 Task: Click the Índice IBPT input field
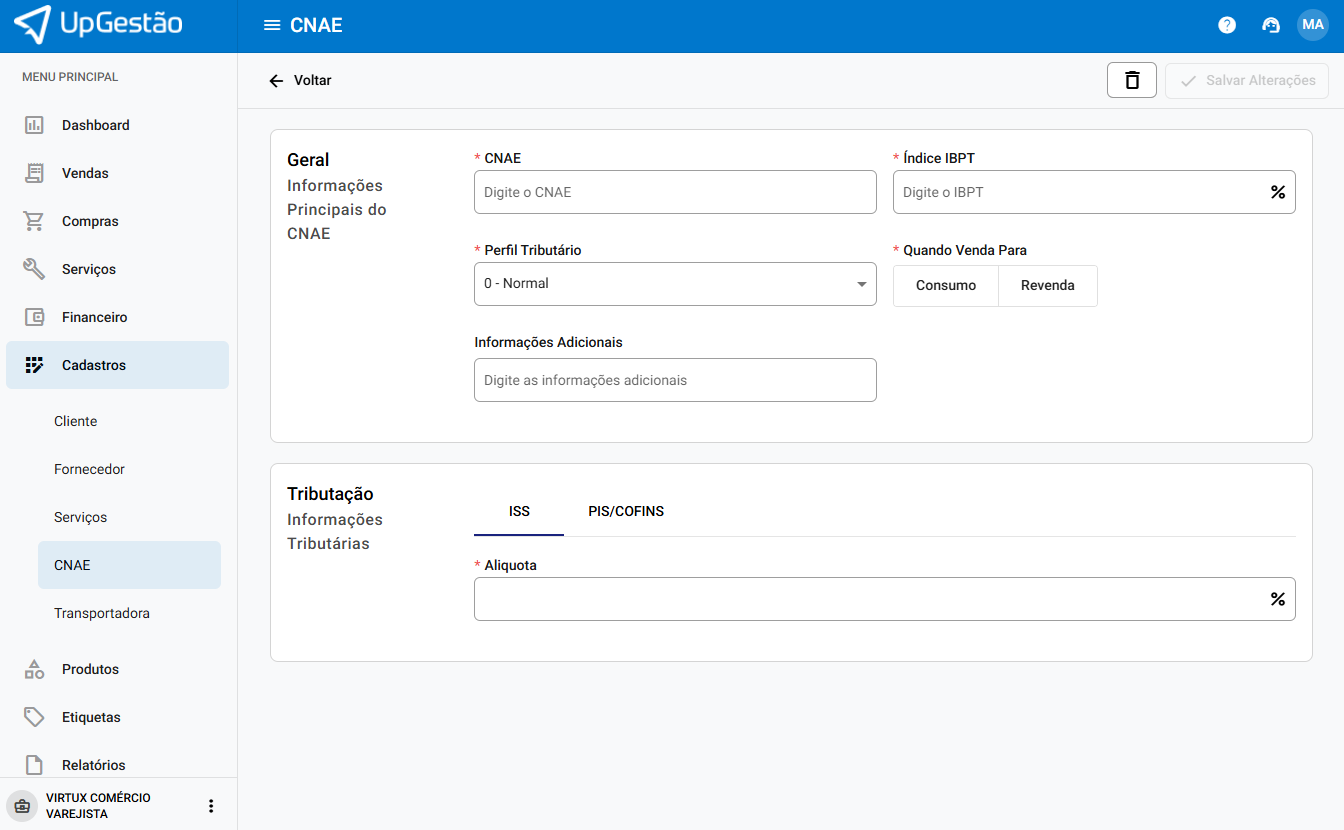point(1078,192)
